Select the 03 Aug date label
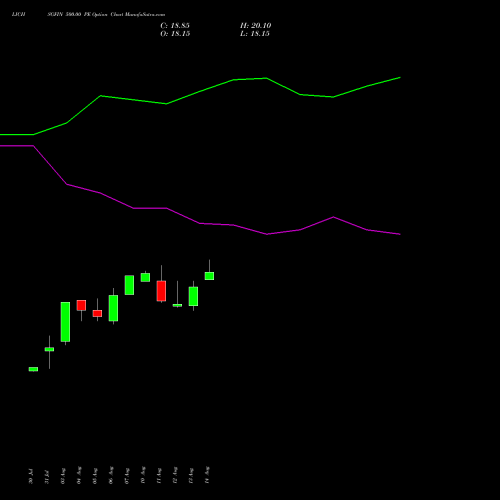 point(63,476)
